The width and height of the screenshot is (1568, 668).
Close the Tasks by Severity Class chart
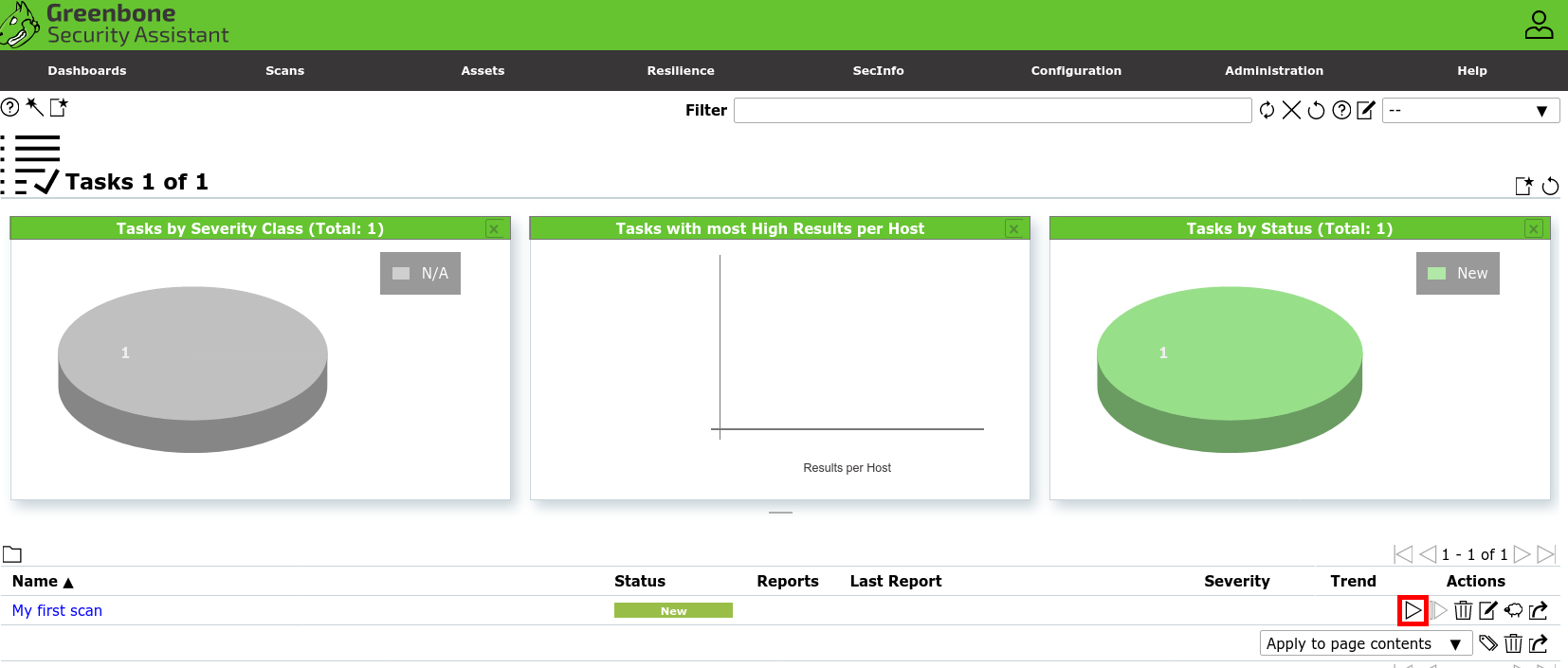[x=494, y=228]
